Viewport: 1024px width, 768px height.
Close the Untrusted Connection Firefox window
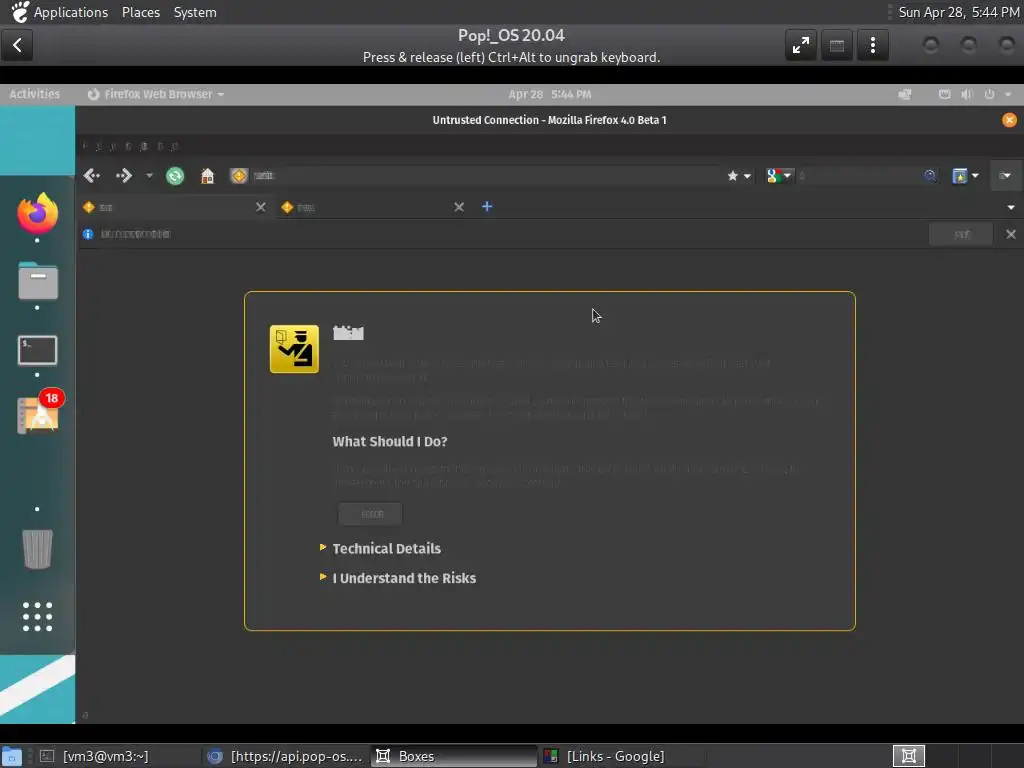[x=1009, y=120]
